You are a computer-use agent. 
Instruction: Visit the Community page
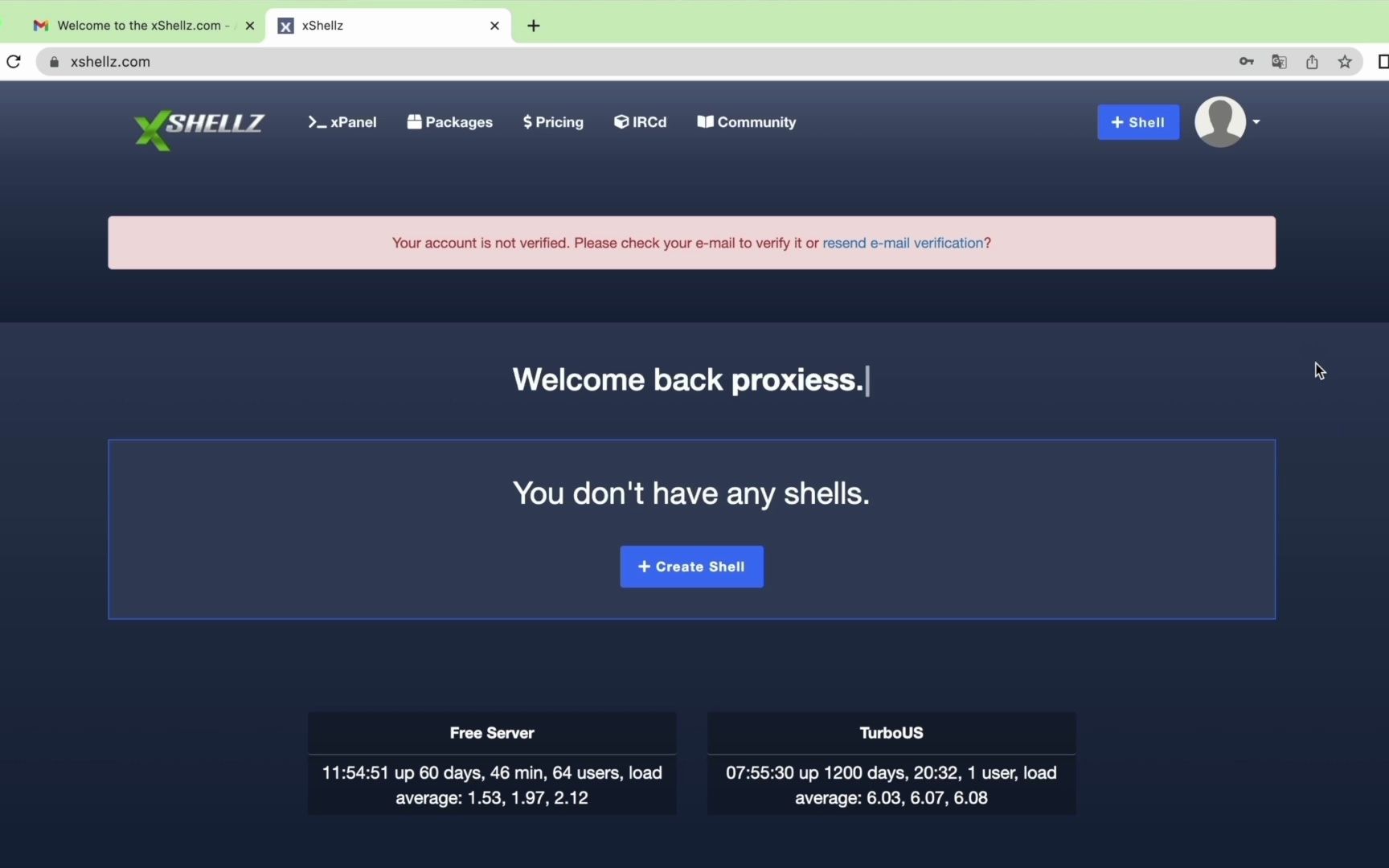click(x=747, y=122)
